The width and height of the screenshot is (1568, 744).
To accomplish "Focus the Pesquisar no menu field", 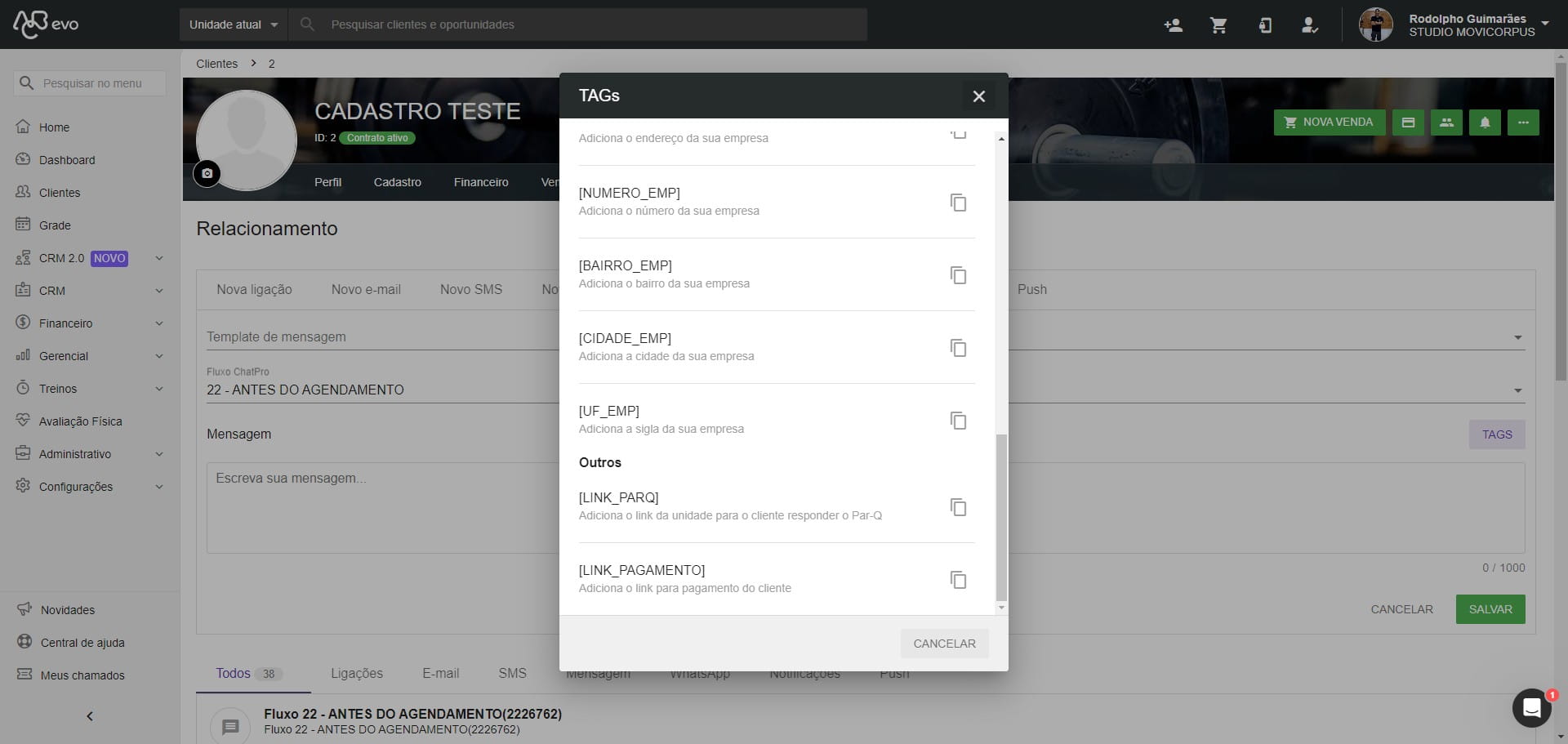I will pyautogui.click(x=90, y=83).
